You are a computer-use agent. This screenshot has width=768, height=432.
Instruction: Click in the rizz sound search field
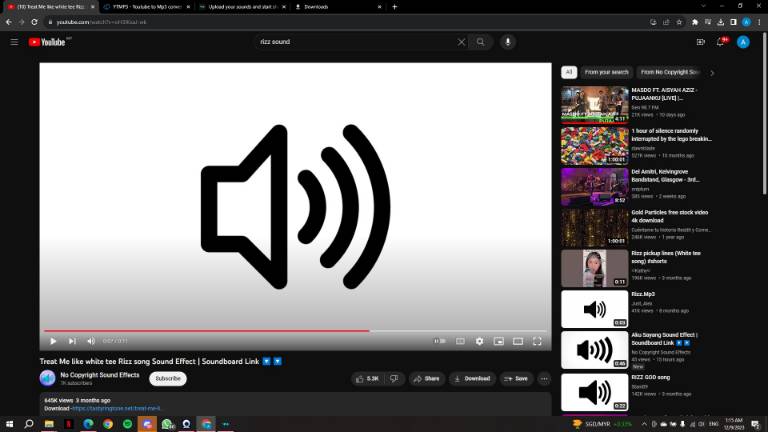pyautogui.click(x=355, y=42)
